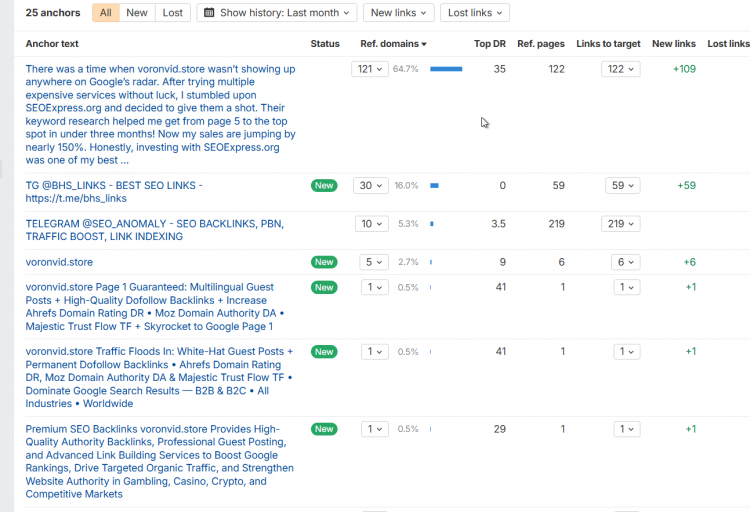Sort by the Lost links column header
The width and height of the screenshot is (750, 512).
coord(728,44)
